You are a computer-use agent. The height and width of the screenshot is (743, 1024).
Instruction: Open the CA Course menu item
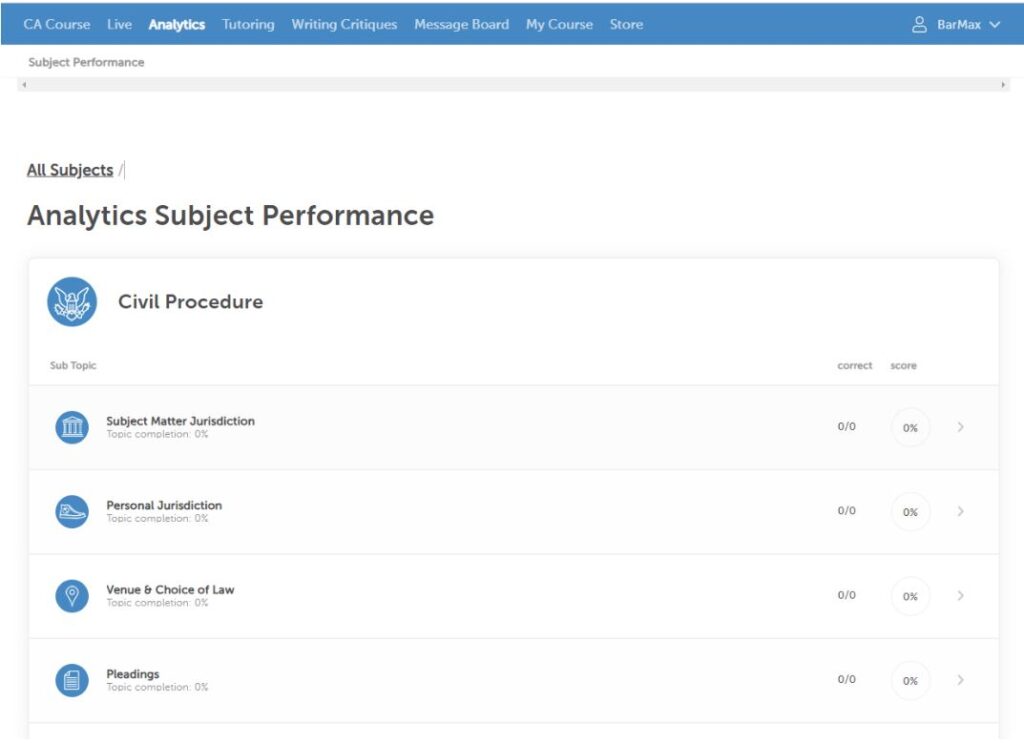click(57, 24)
